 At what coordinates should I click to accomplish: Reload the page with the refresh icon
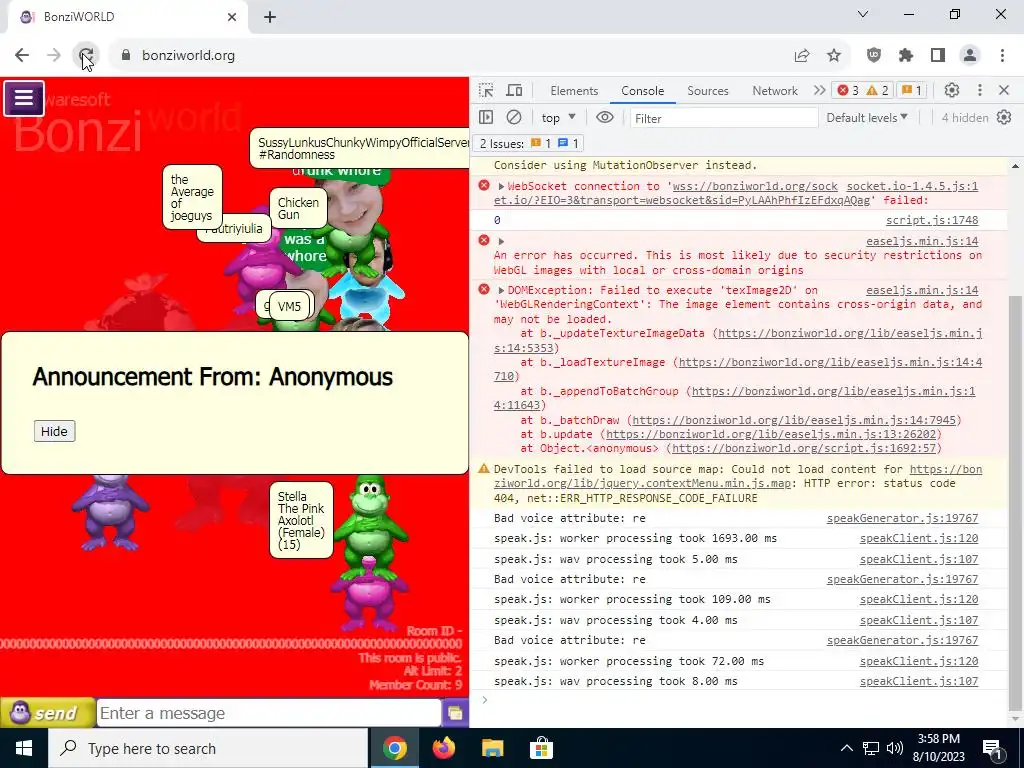pos(86,55)
